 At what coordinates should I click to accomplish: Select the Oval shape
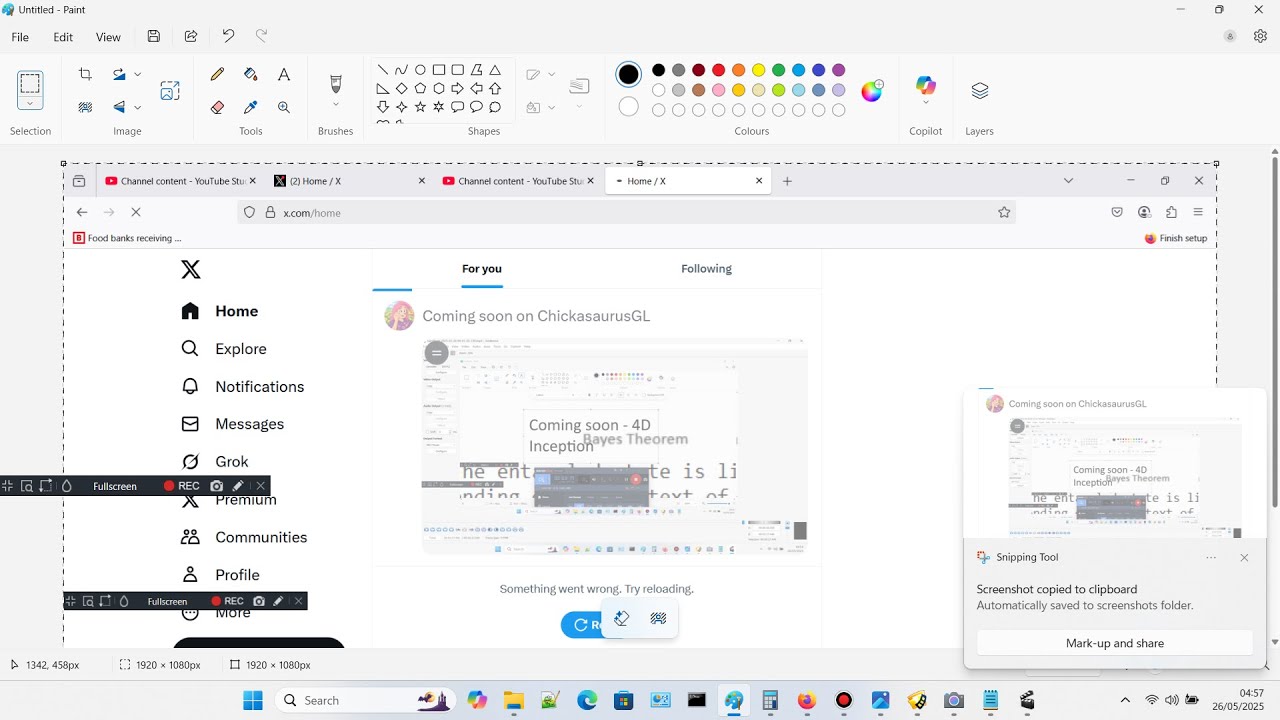[420, 70]
